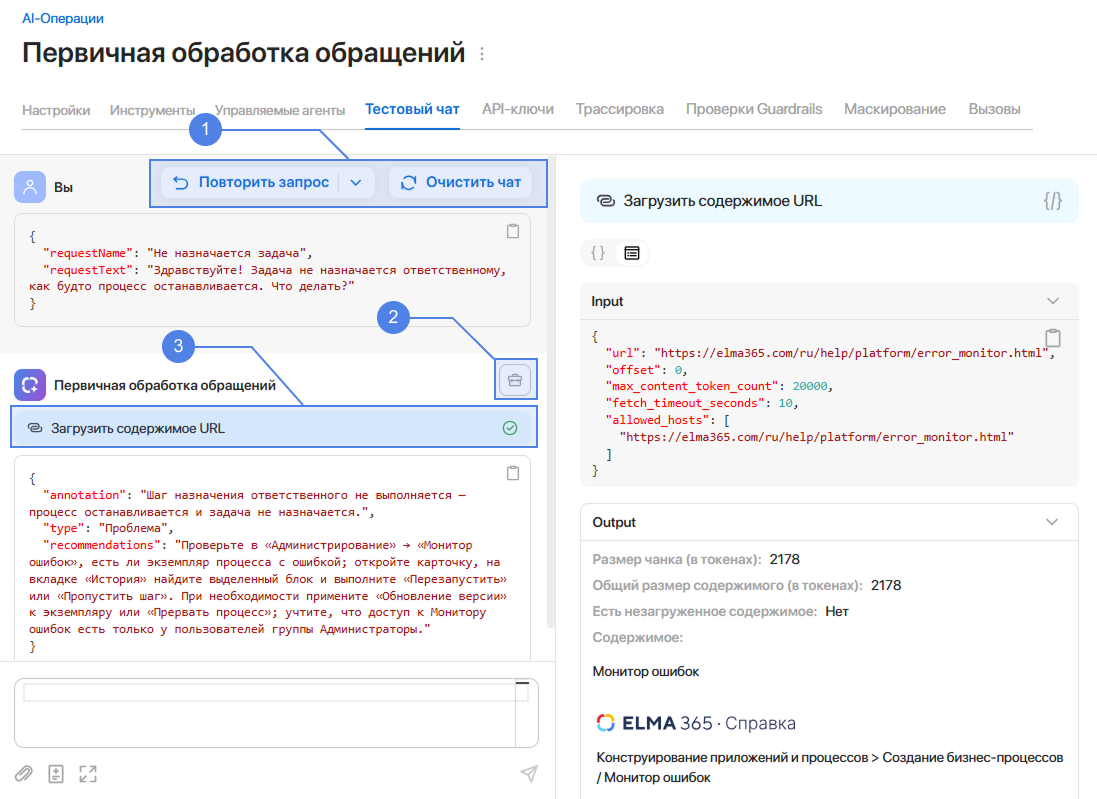
Task: Click the ELMA 365 logo in output content
Action: pos(696,723)
